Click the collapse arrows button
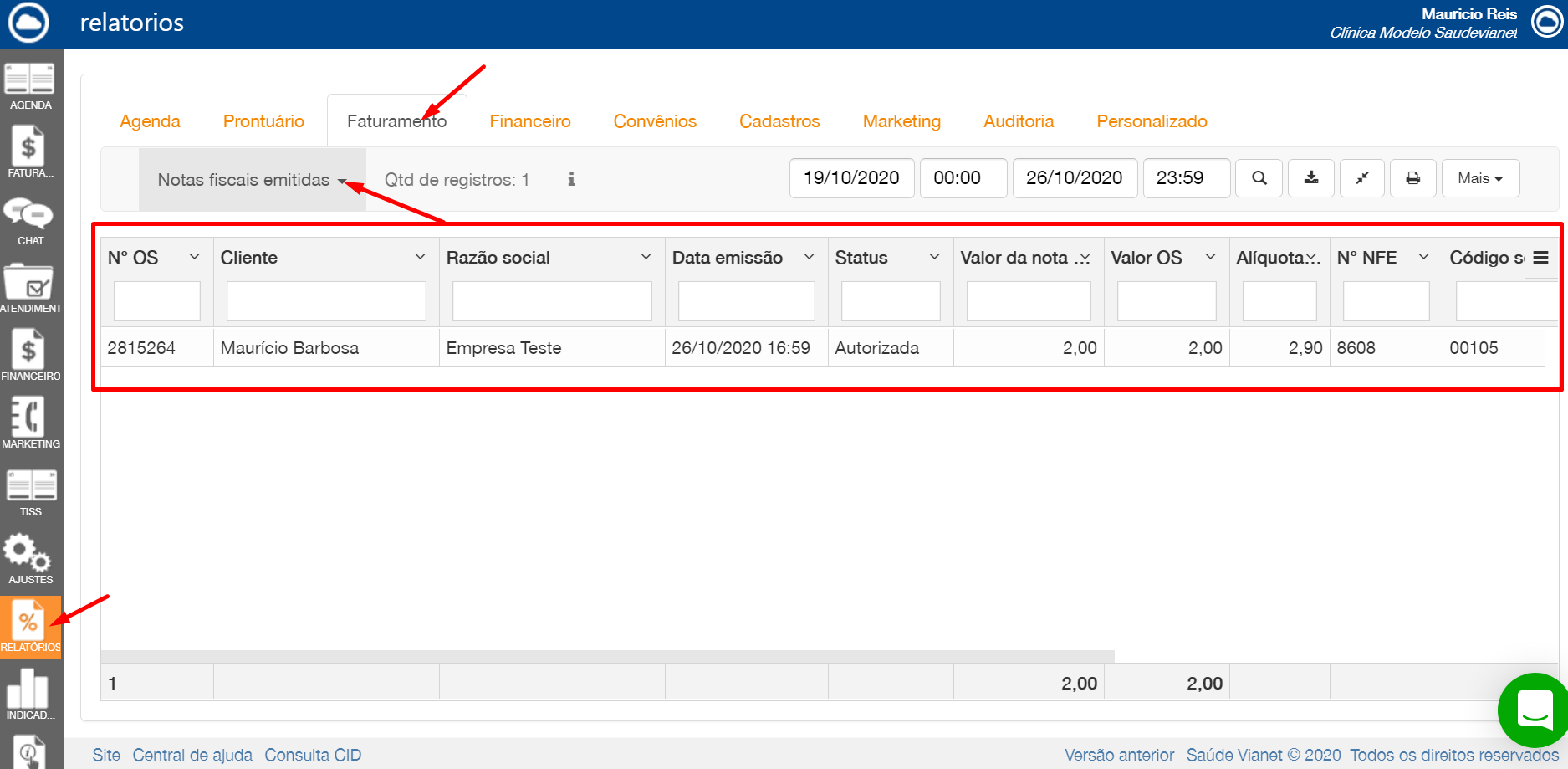 1362,178
